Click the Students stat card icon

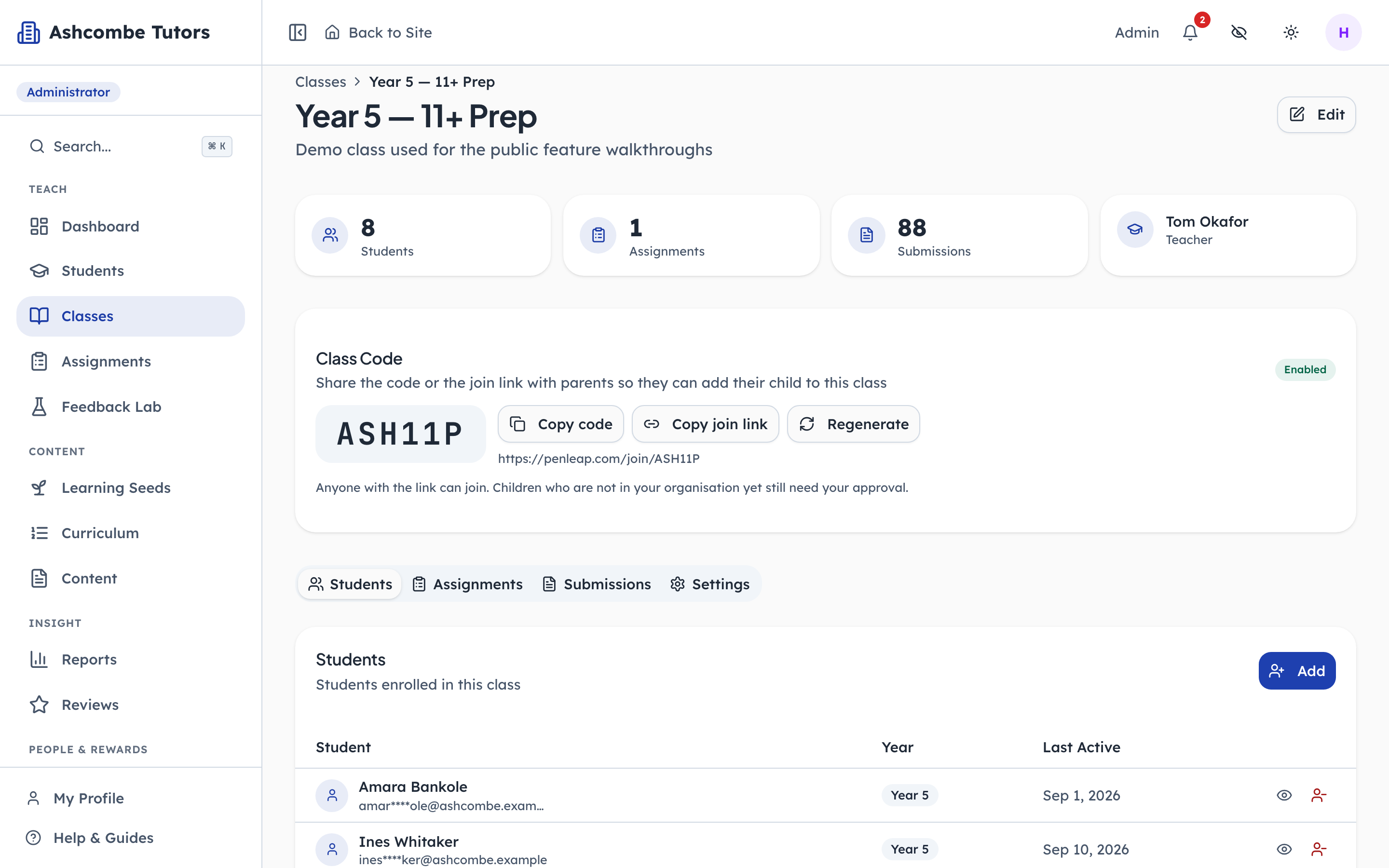tap(330, 235)
